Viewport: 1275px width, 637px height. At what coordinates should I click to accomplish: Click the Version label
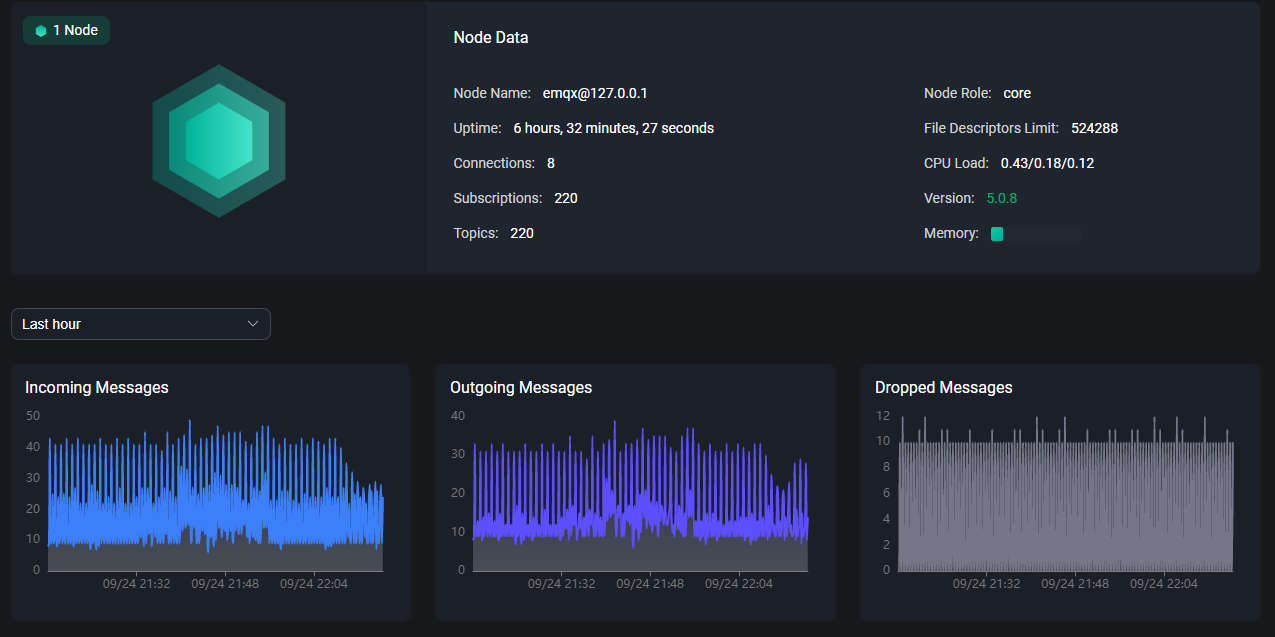(949, 198)
